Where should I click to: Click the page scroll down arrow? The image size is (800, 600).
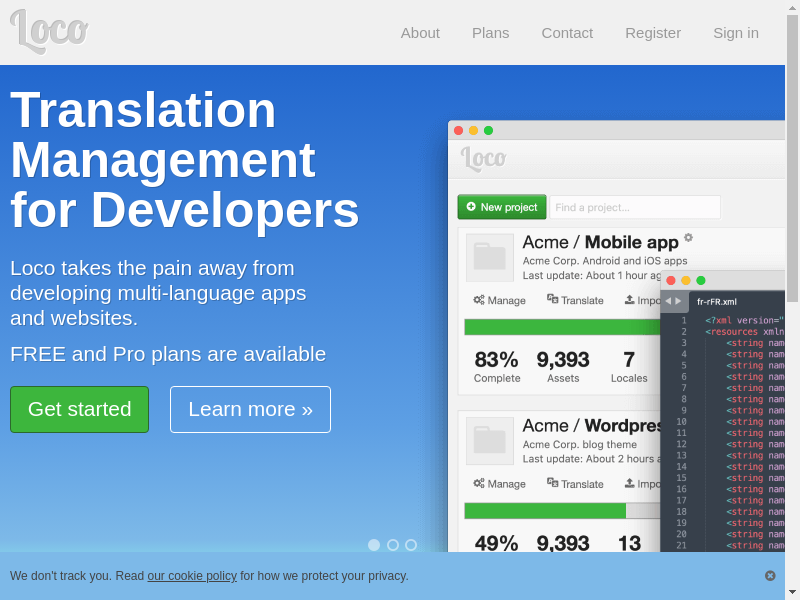click(x=792, y=591)
